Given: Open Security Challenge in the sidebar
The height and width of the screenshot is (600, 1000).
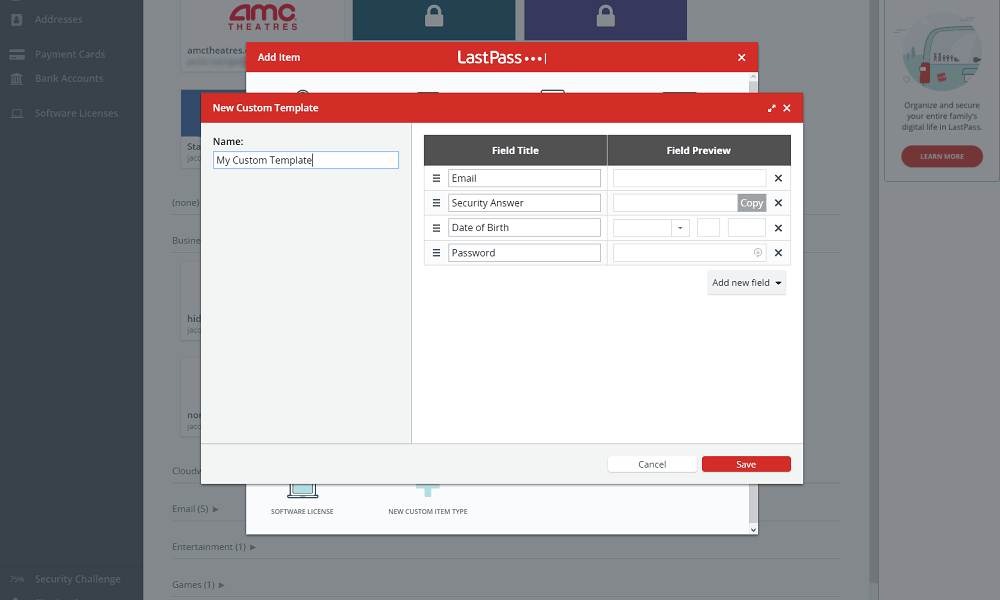Looking at the screenshot, I should coord(78,579).
